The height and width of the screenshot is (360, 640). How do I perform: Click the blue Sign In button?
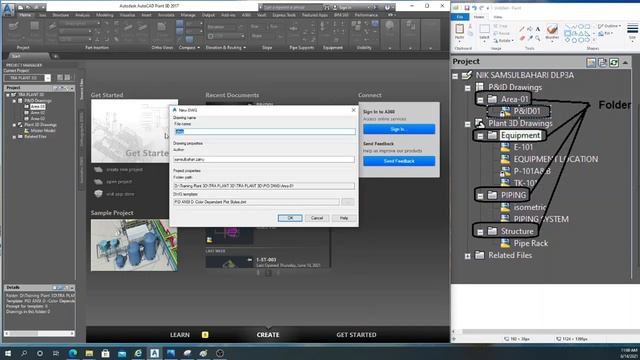click(x=399, y=129)
